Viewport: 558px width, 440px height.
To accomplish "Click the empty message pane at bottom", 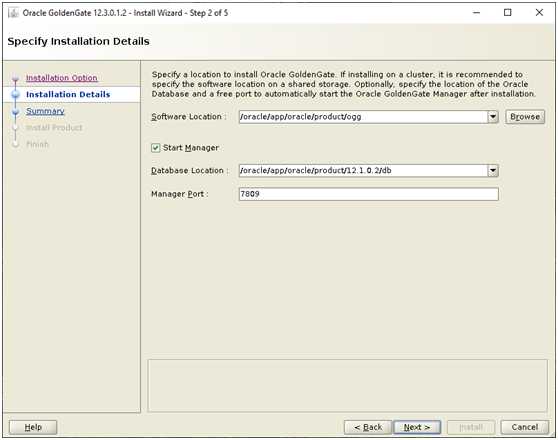I will 347,386.
